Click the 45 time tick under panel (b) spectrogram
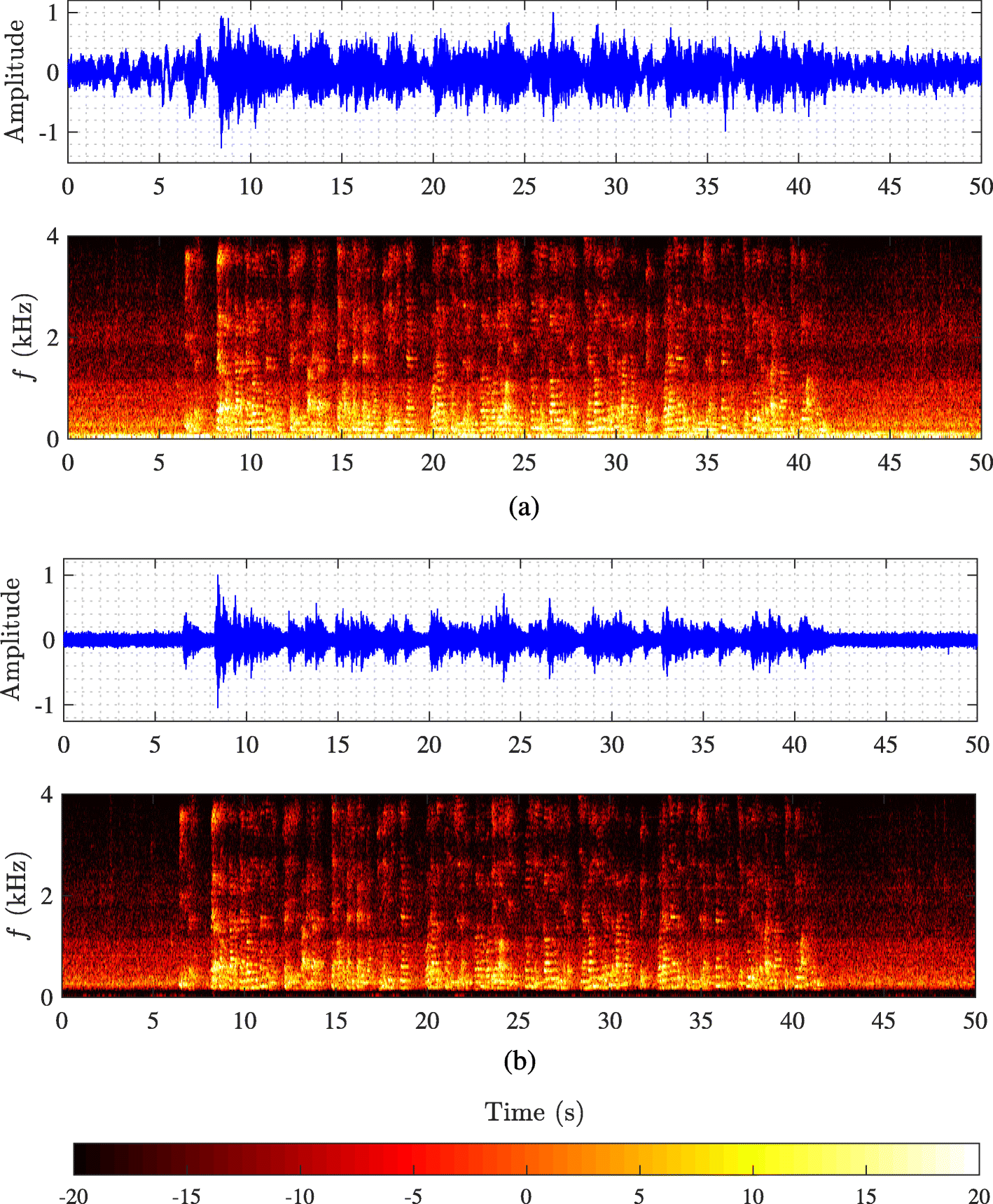 pos(884,1020)
